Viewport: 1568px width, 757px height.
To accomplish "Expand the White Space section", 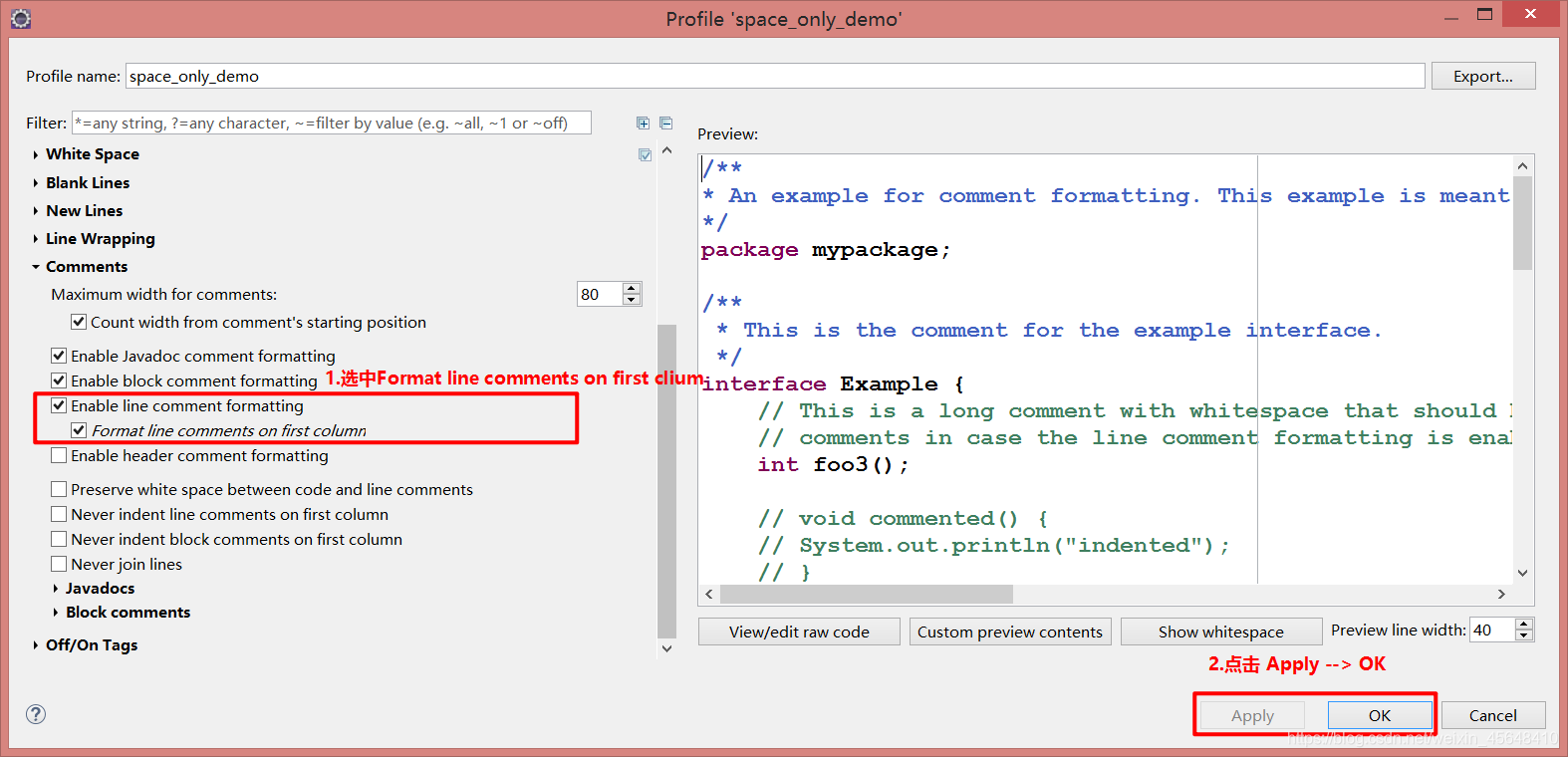I will 36,154.
